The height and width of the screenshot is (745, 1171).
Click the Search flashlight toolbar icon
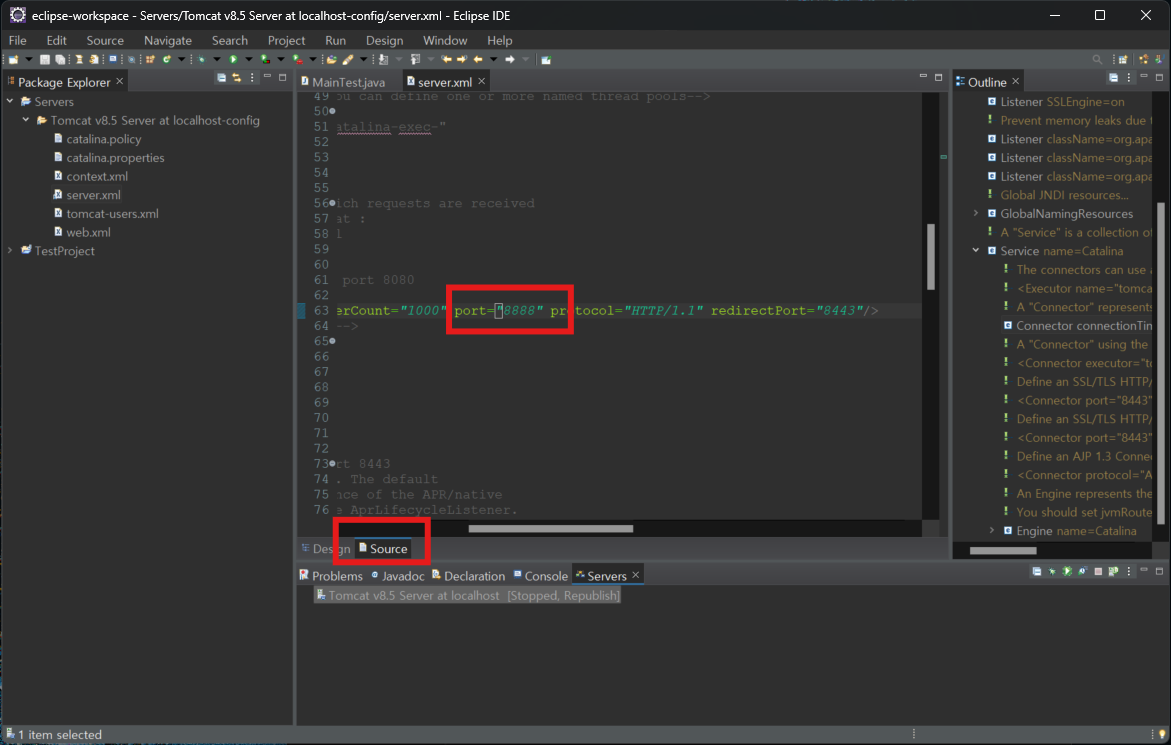(347, 60)
